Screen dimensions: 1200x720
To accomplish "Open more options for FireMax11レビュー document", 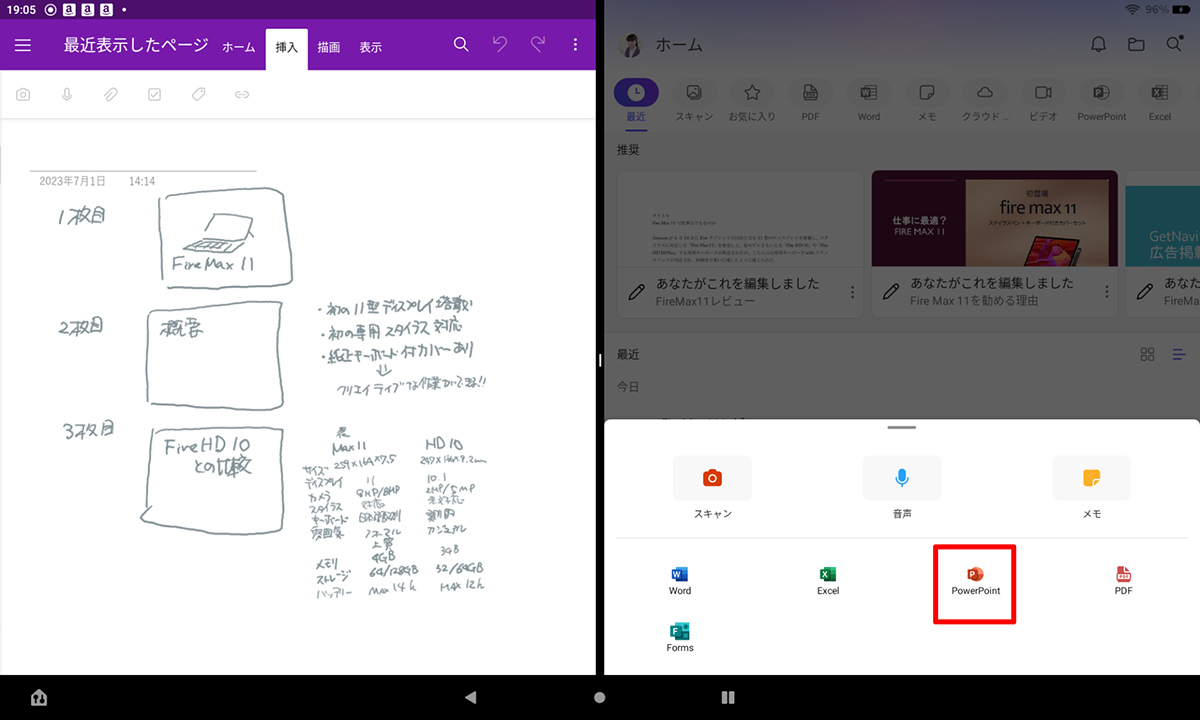I will [x=852, y=292].
